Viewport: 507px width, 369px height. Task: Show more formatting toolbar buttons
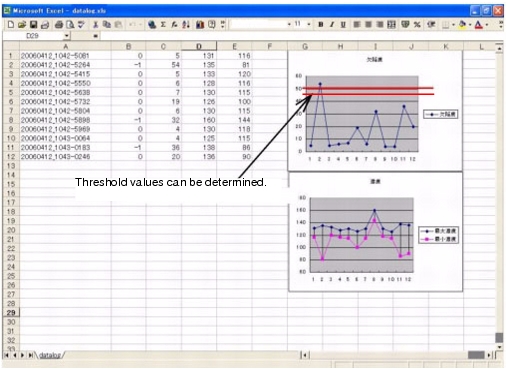pos(501,24)
